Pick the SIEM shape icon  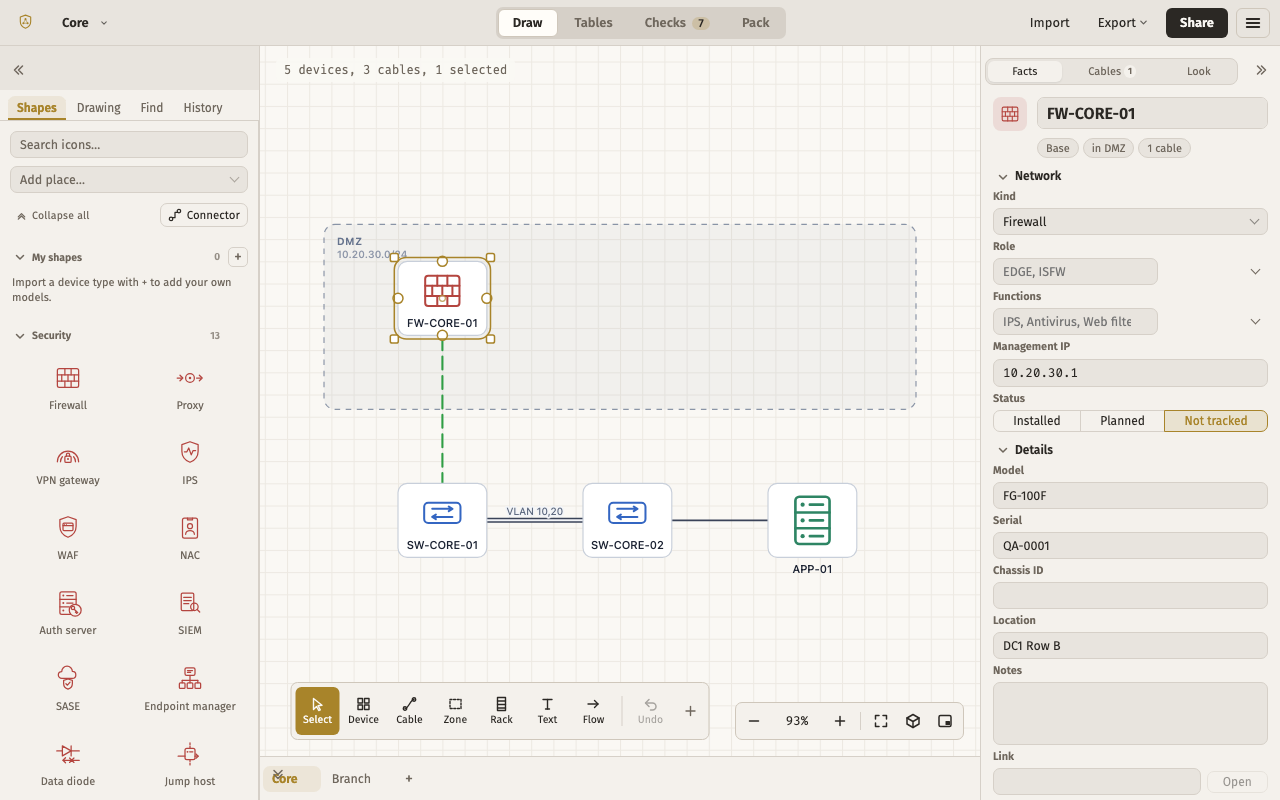coord(190,603)
